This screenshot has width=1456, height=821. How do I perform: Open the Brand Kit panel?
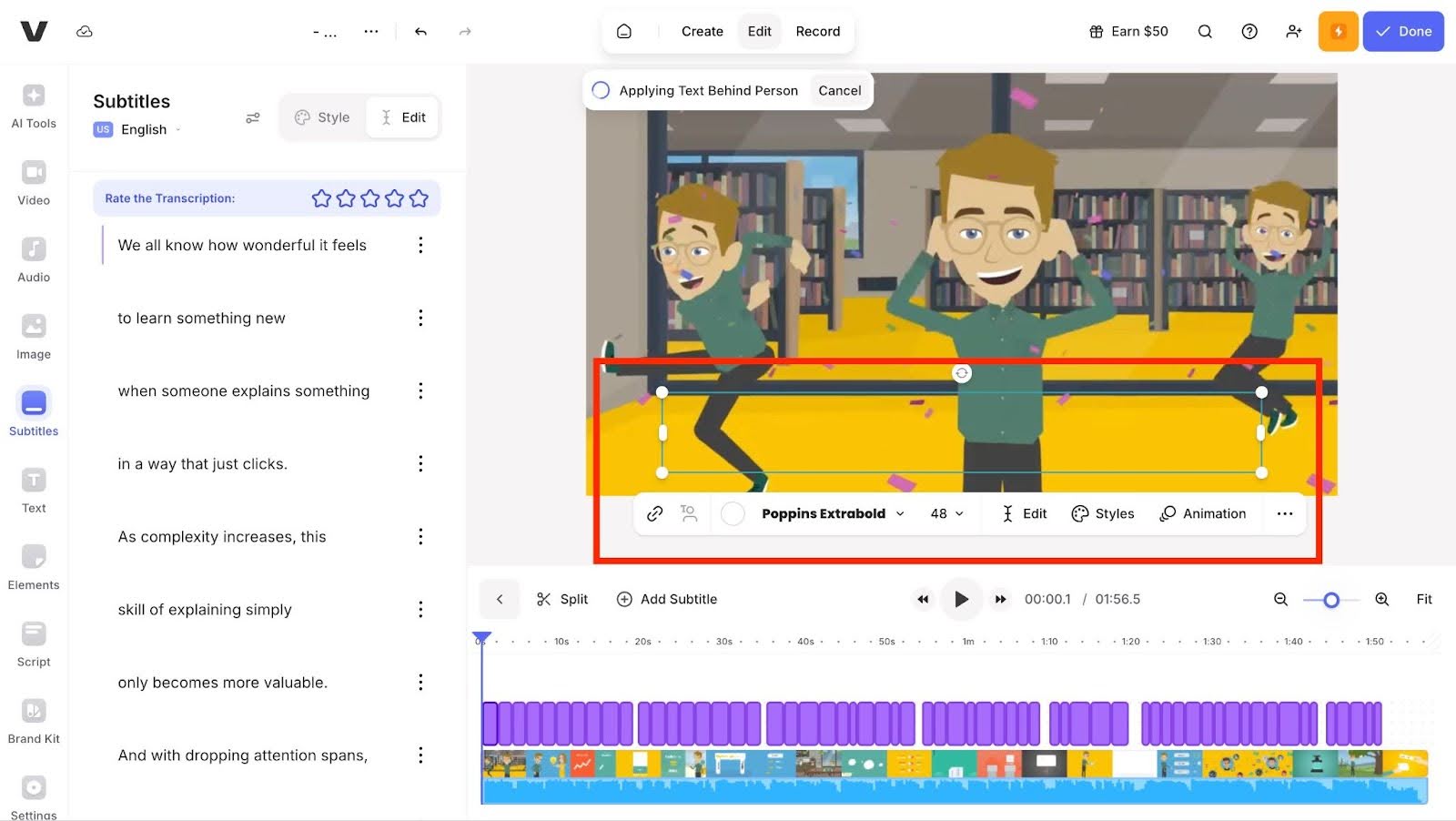34,712
